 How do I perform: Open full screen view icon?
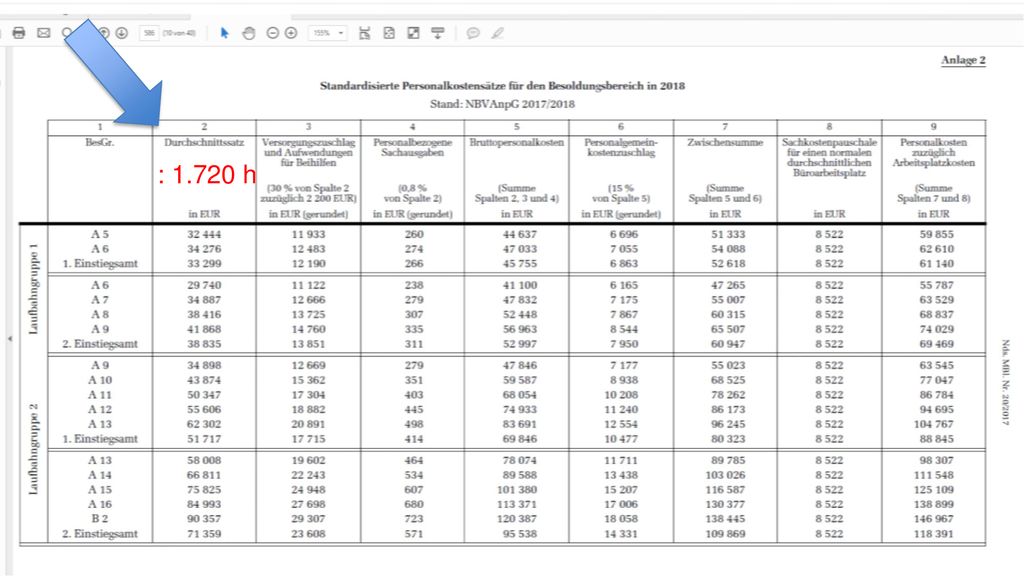pyautogui.click(x=413, y=33)
